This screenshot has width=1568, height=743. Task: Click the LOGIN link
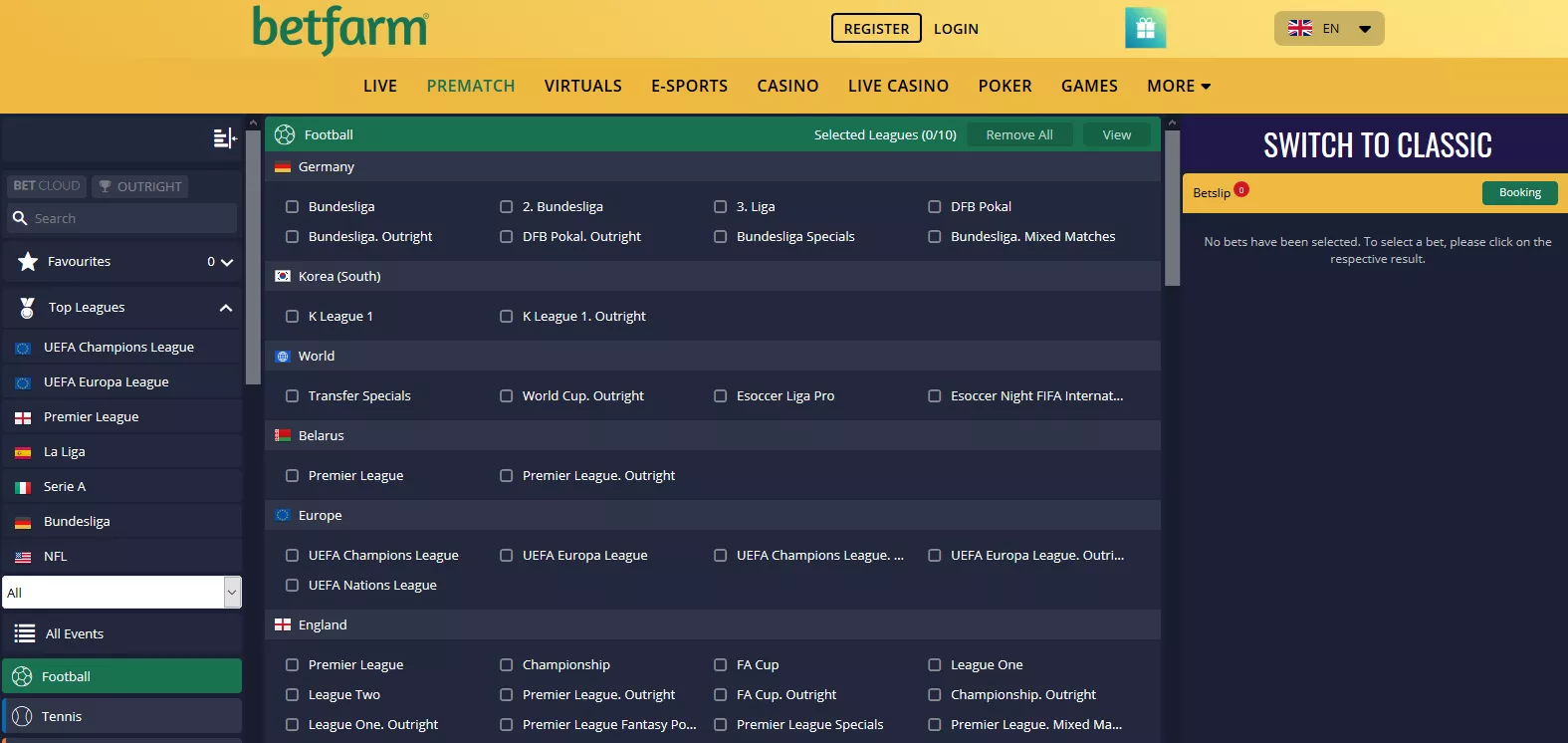956,29
